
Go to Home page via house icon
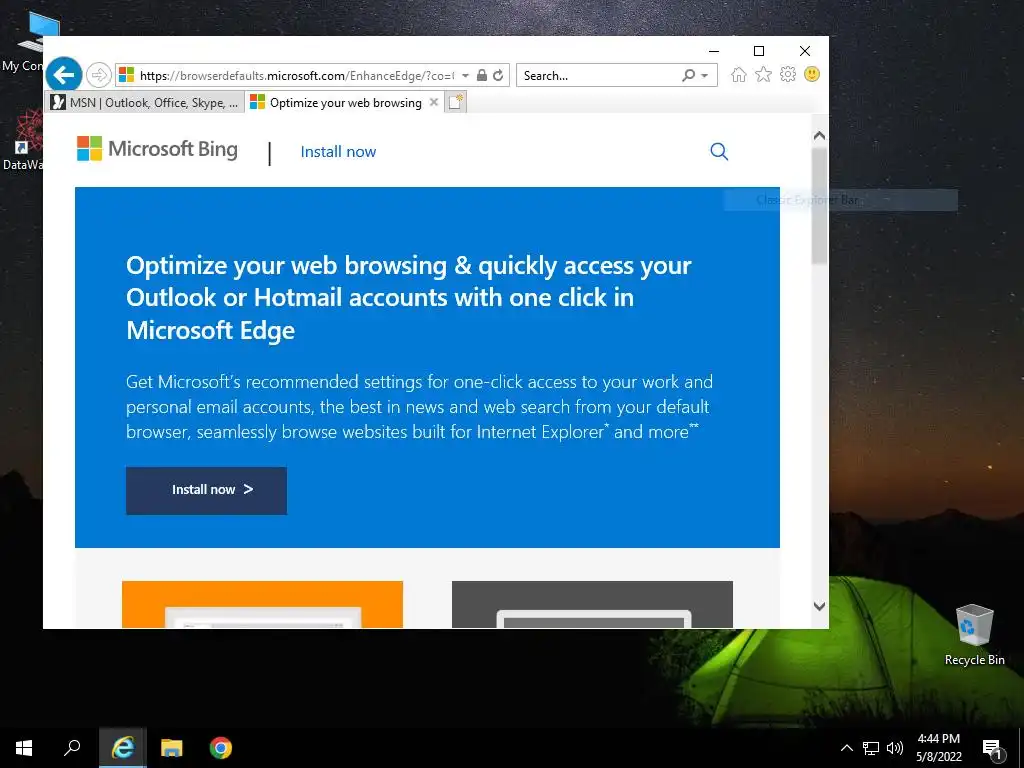[739, 74]
